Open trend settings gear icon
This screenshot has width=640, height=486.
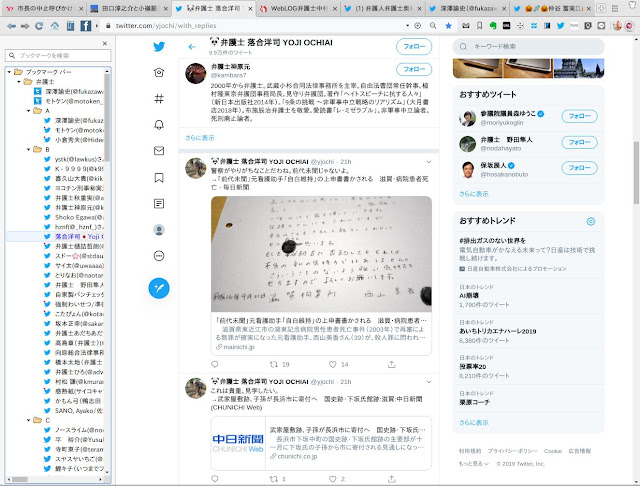[591, 222]
